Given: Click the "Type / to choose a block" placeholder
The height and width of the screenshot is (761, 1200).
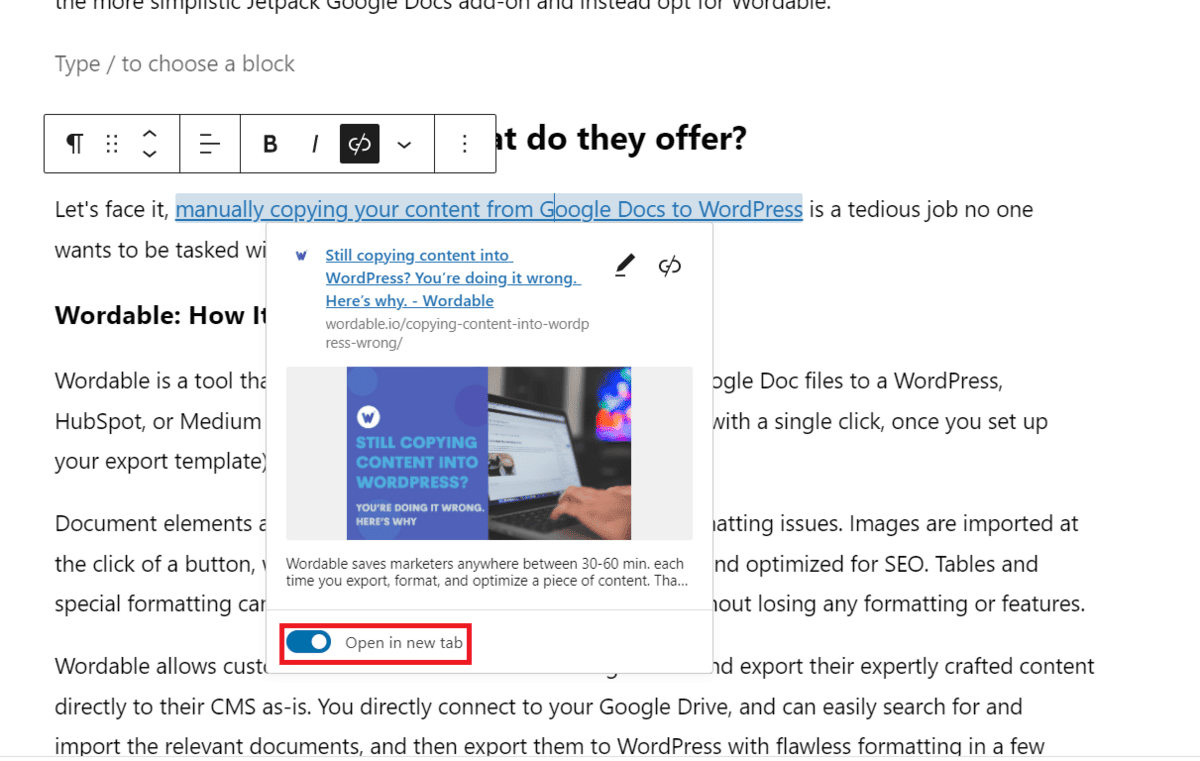Looking at the screenshot, I should (174, 63).
